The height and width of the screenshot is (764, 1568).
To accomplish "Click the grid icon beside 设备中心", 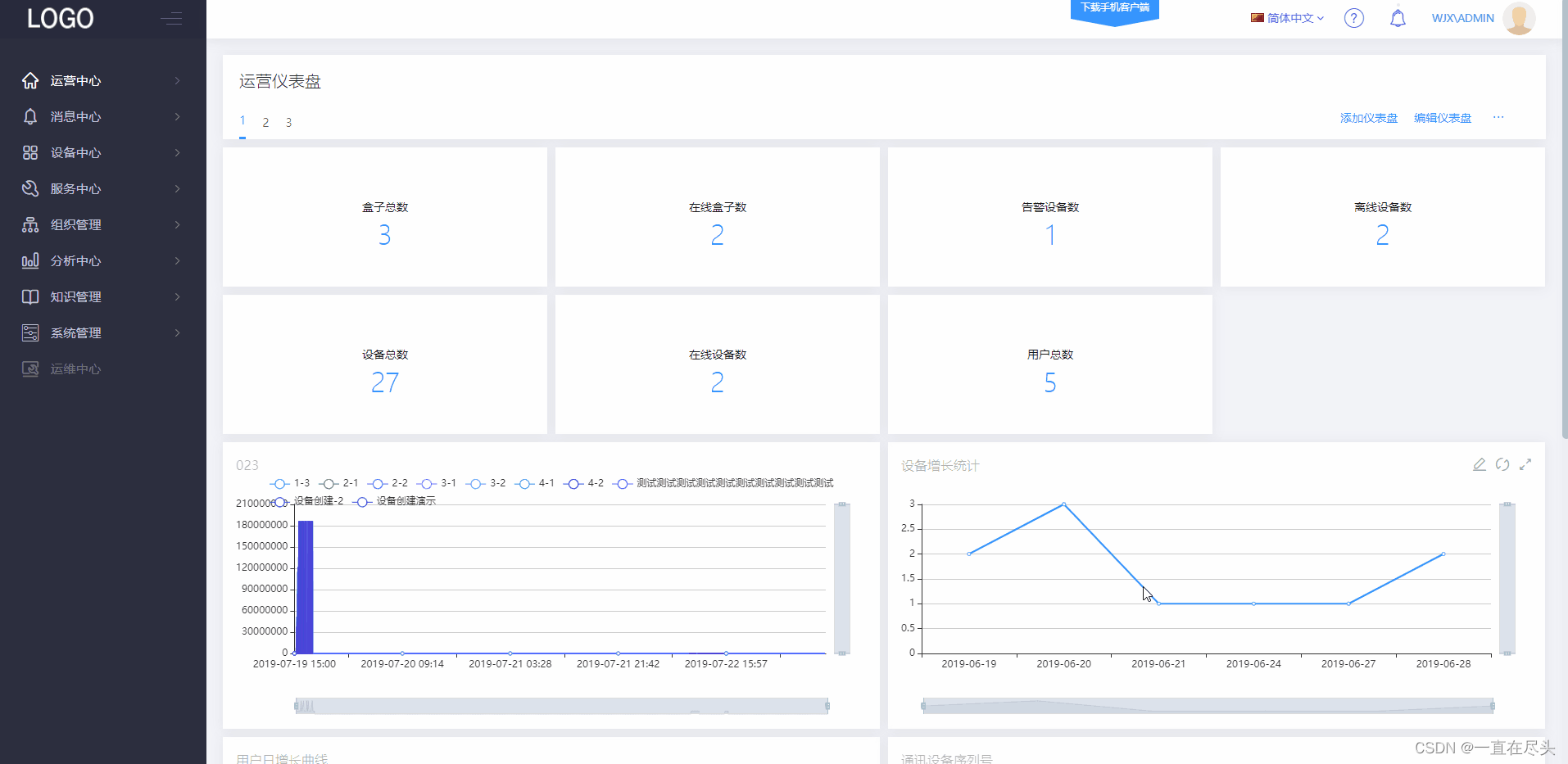I will (x=30, y=152).
